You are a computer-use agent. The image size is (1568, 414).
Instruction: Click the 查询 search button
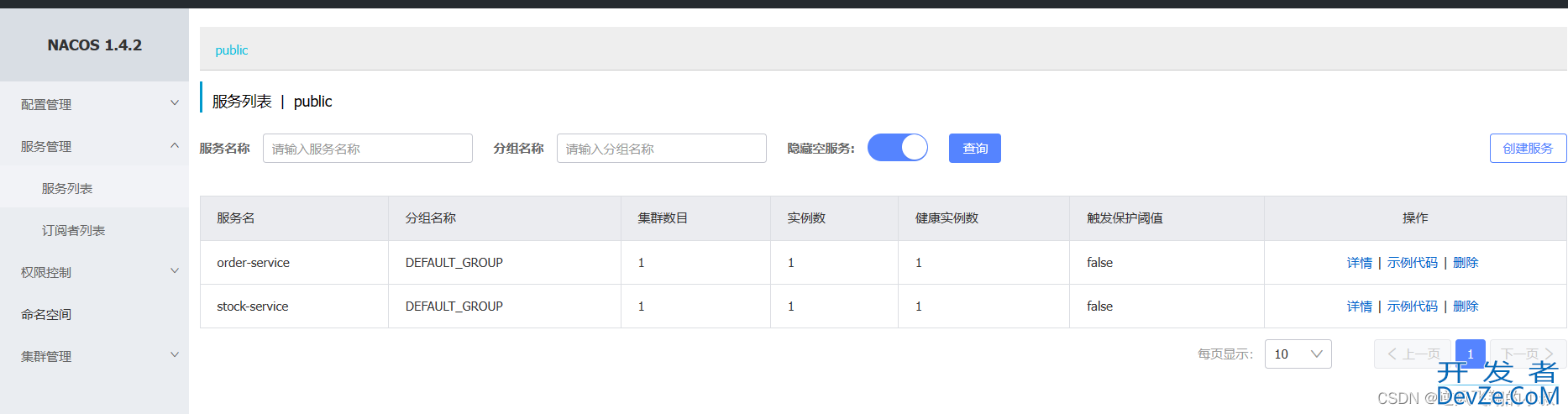(x=975, y=149)
